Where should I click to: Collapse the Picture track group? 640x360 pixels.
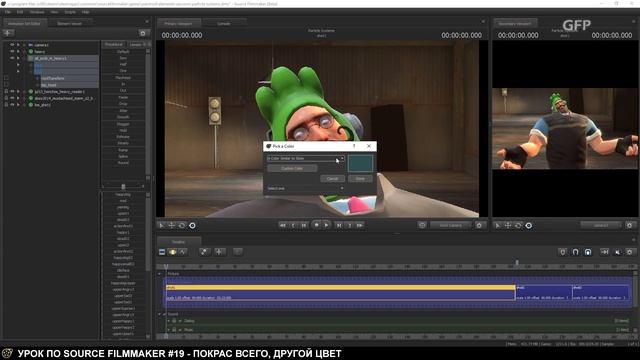pos(160,273)
